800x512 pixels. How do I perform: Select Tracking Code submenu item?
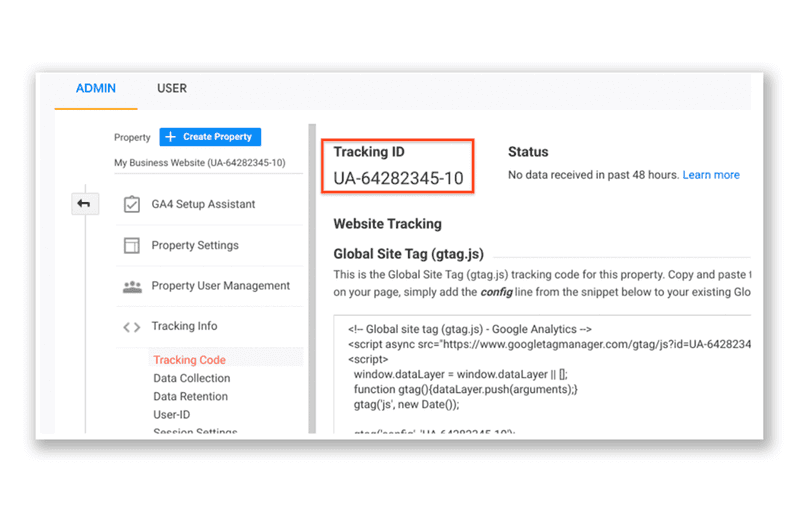coord(189,360)
